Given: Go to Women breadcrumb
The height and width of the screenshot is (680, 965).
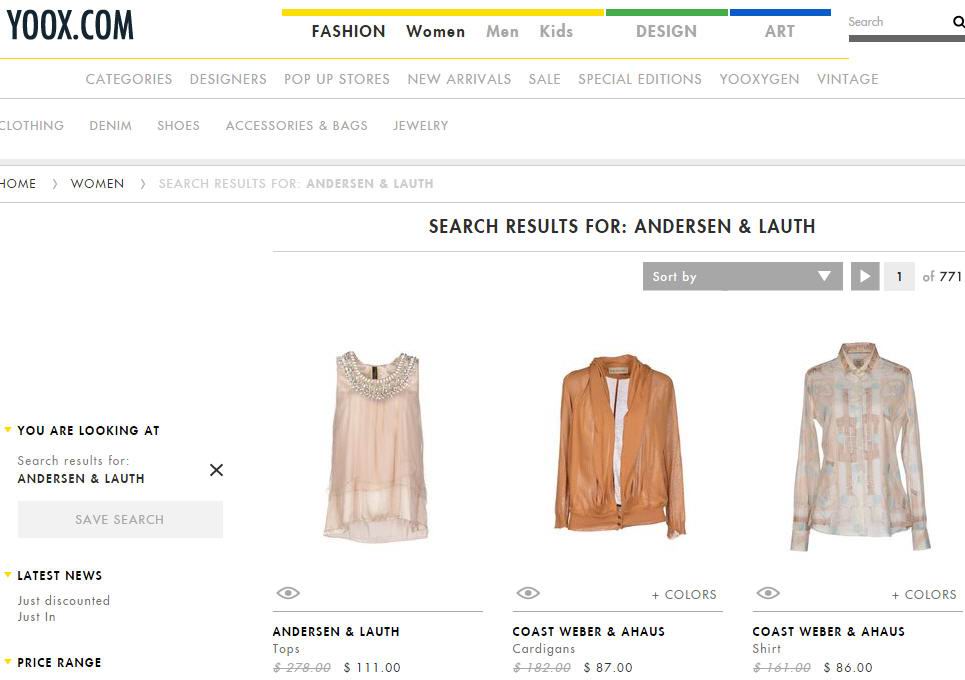Looking at the screenshot, I should click(x=97, y=183).
